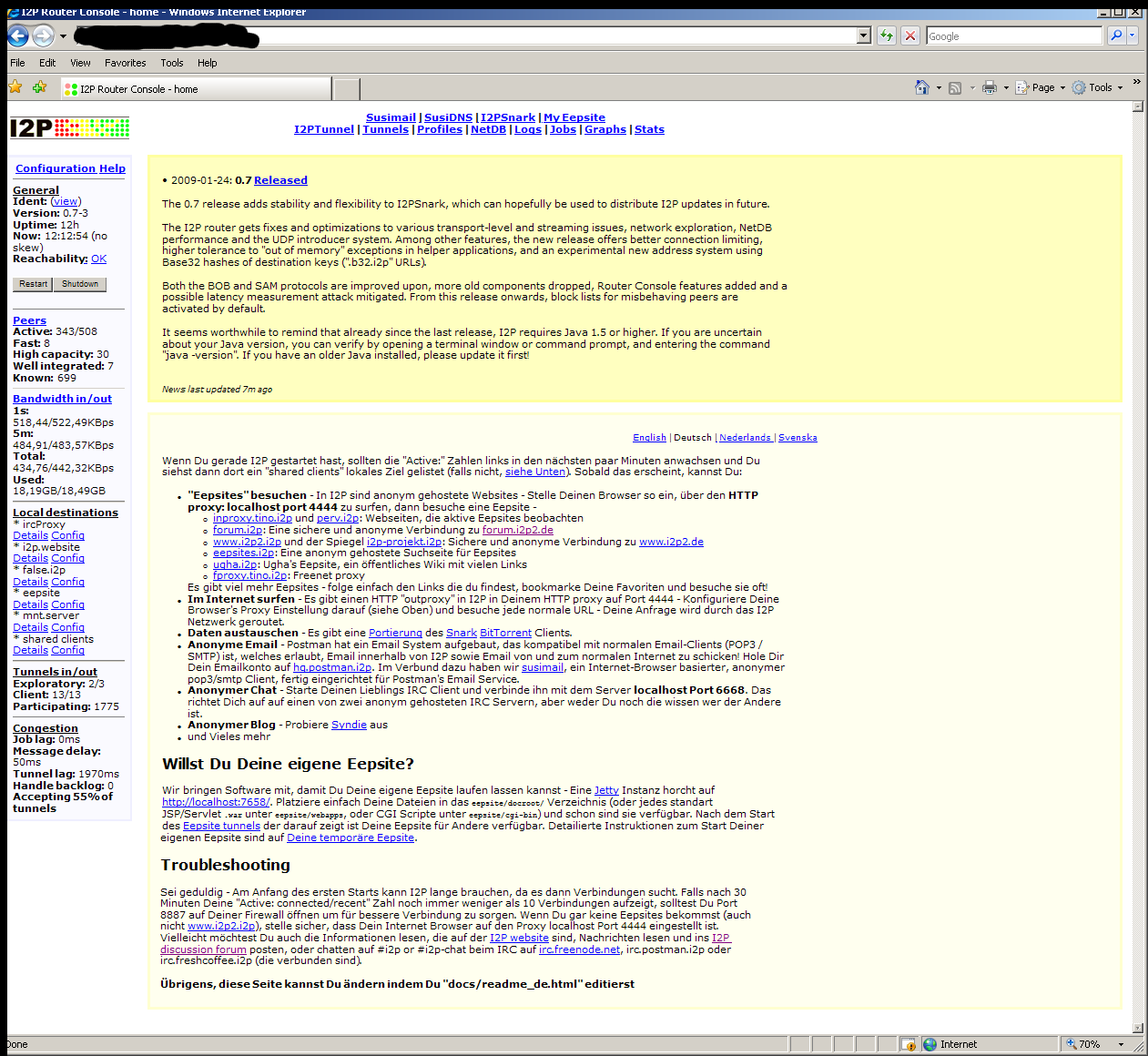Open Bandwidth in/out sidebar link

(62, 399)
